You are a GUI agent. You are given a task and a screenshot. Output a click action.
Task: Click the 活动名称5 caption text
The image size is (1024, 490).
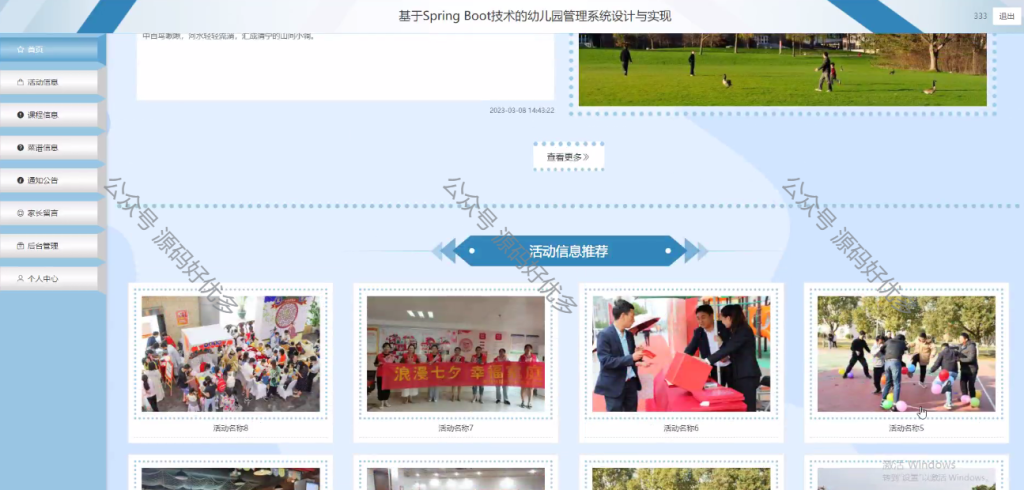[906, 429]
